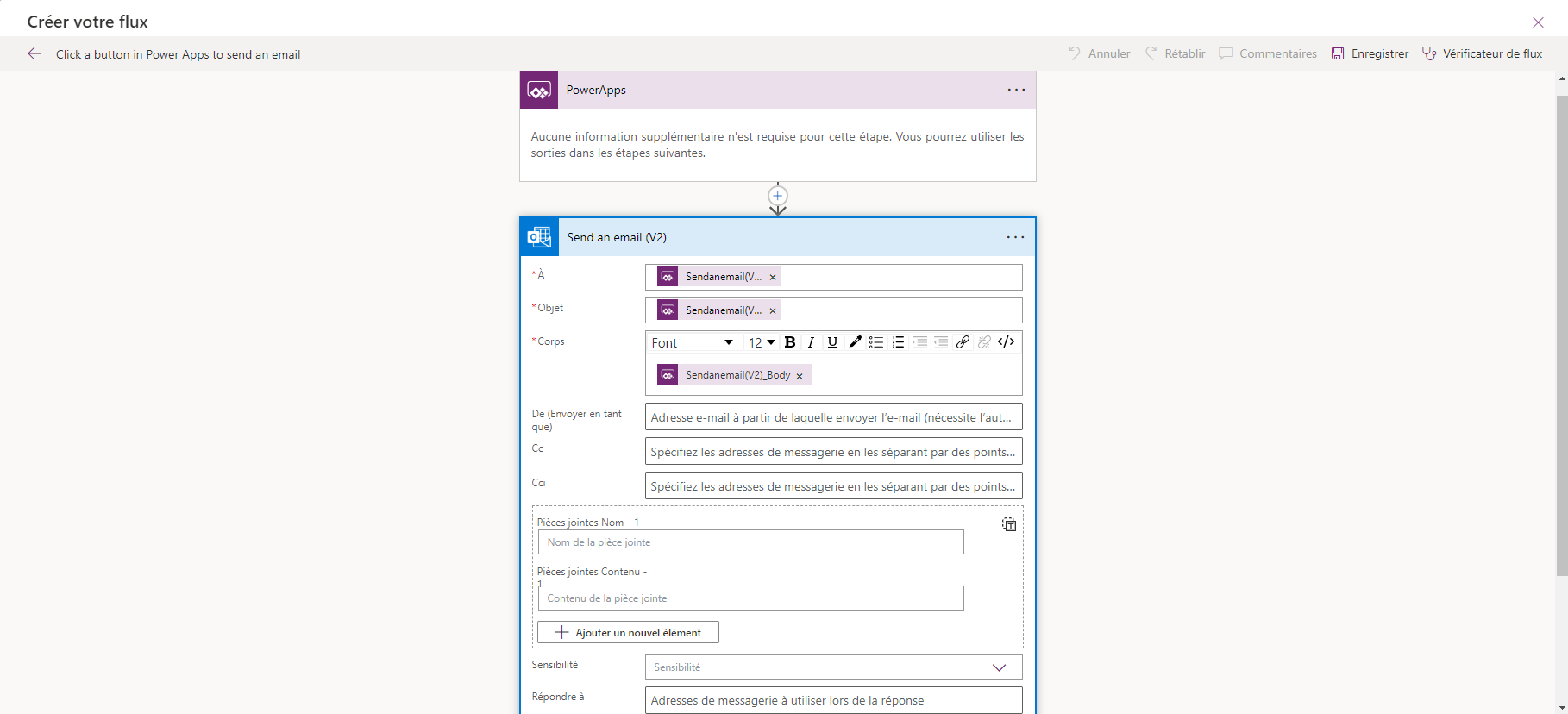This screenshot has height=714, width=1568.
Task: Open the Font dropdown in Corps
Action: 693,342
